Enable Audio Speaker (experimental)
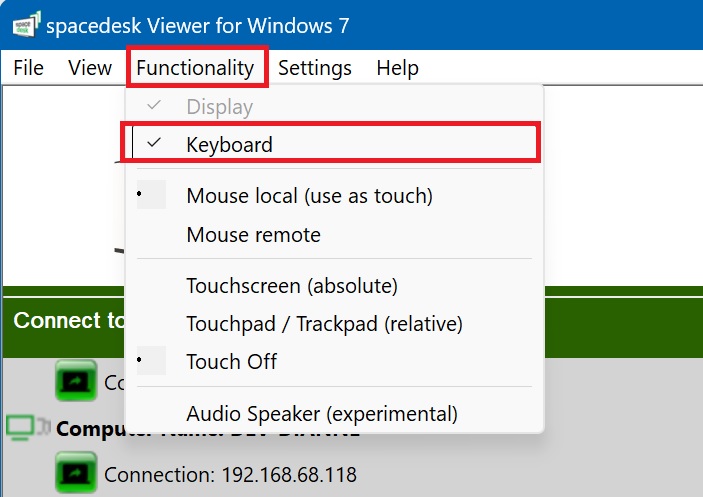 pos(332,414)
